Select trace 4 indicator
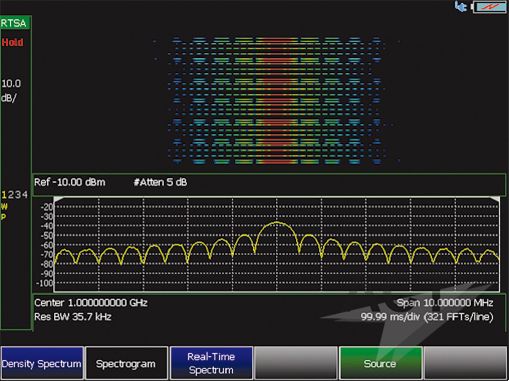 click(x=25, y=195)
